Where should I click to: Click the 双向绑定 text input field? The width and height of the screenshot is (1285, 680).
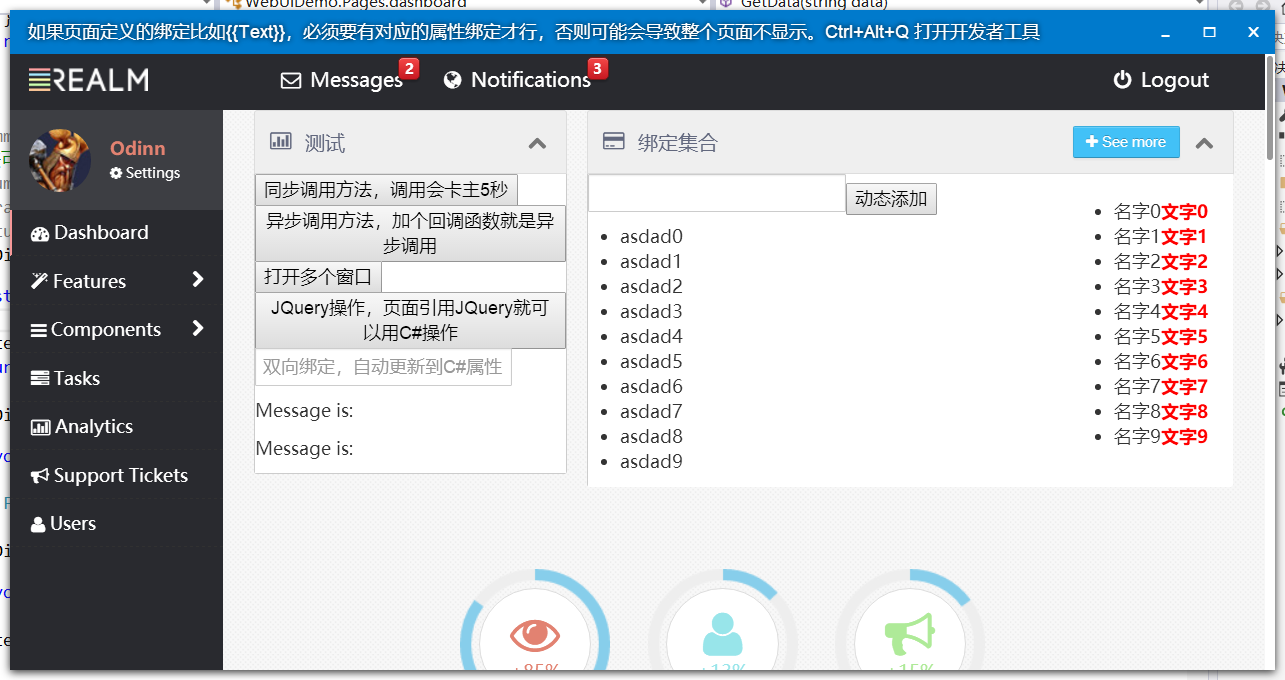click(383, 367)
